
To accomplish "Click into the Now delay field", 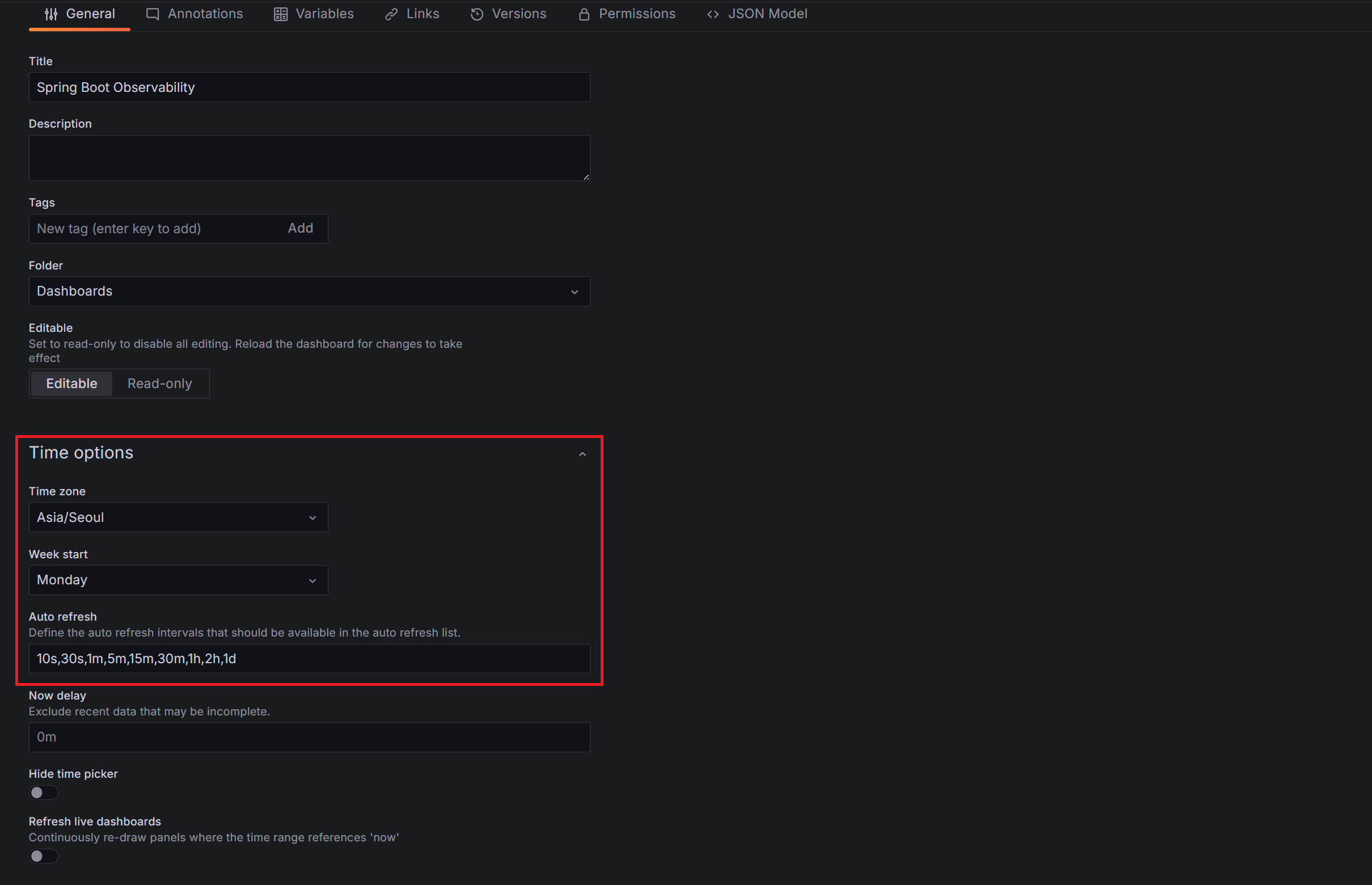I will 309,737.
